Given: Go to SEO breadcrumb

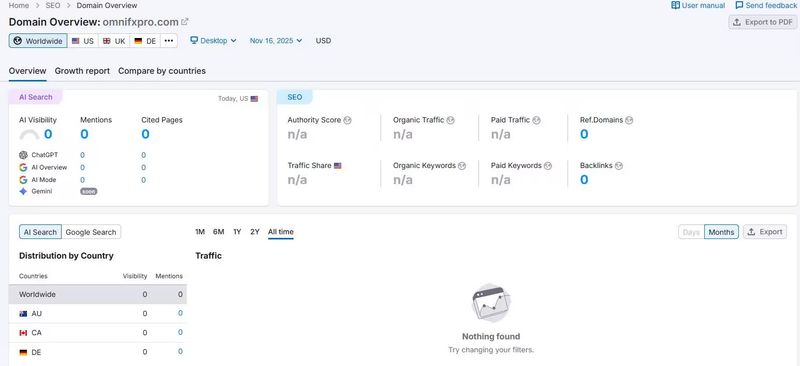Looking at the screenshot, I should coord(53,6).
